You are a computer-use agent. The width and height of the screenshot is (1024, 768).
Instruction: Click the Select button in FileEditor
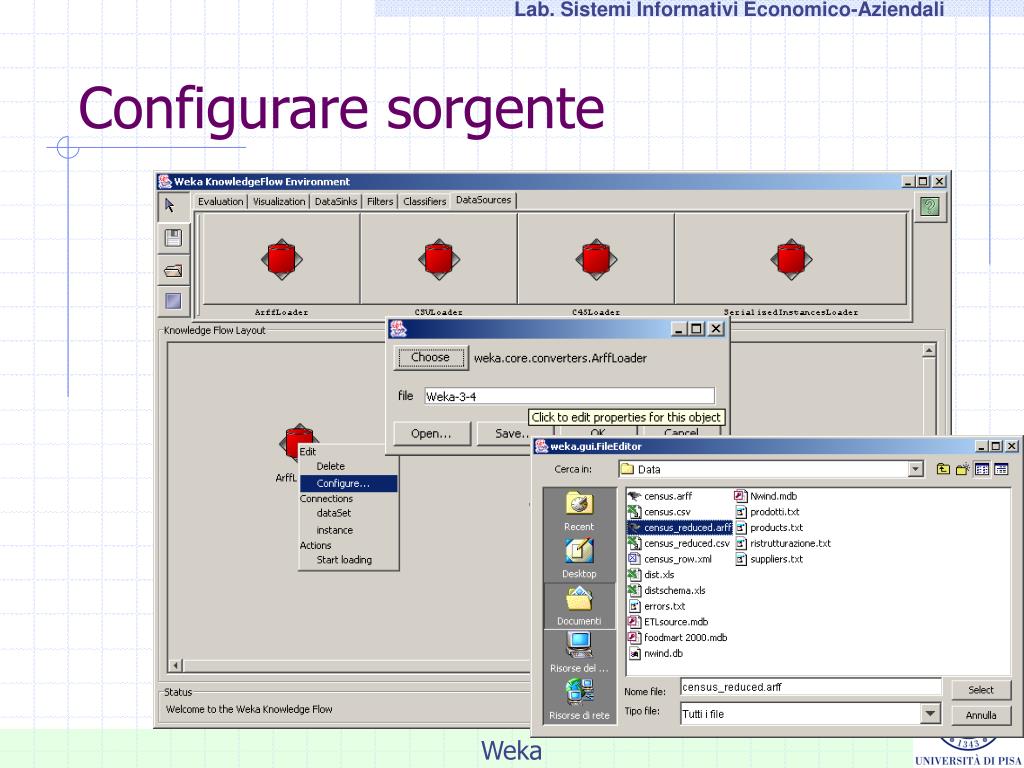(981, 690)
